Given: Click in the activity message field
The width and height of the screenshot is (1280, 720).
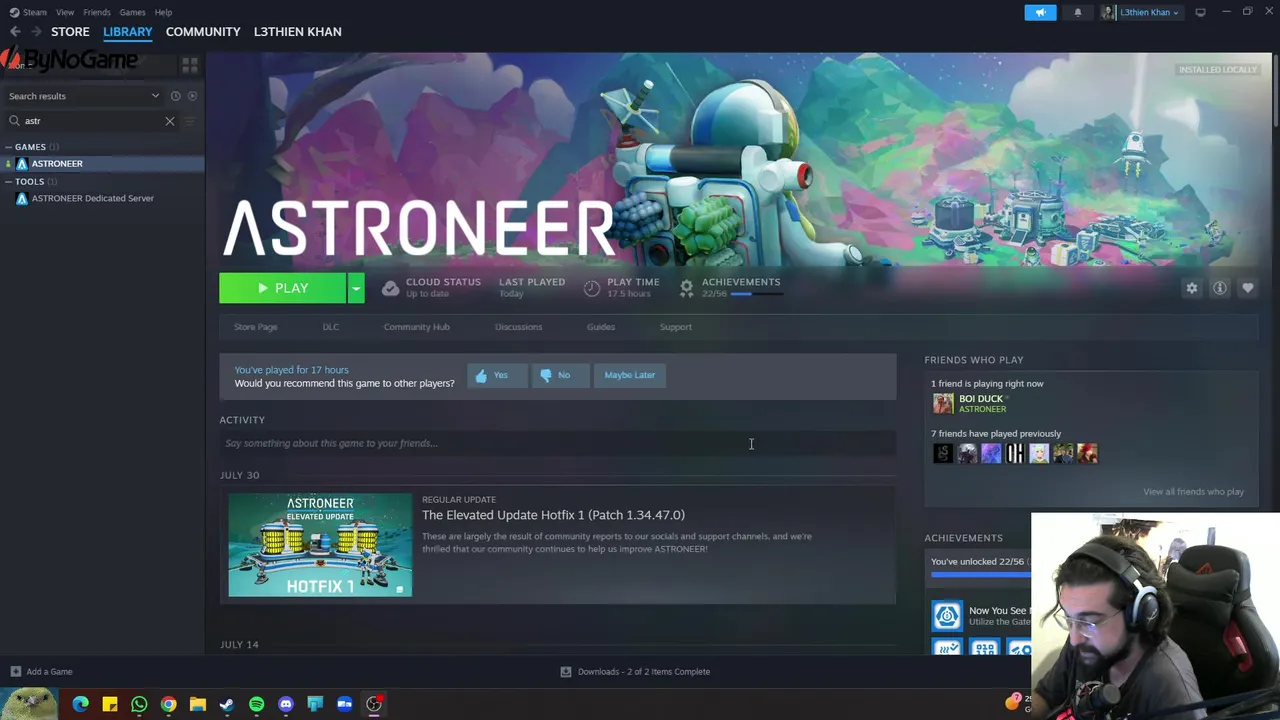Looking at the screenshot, I should tap(558, 443).
